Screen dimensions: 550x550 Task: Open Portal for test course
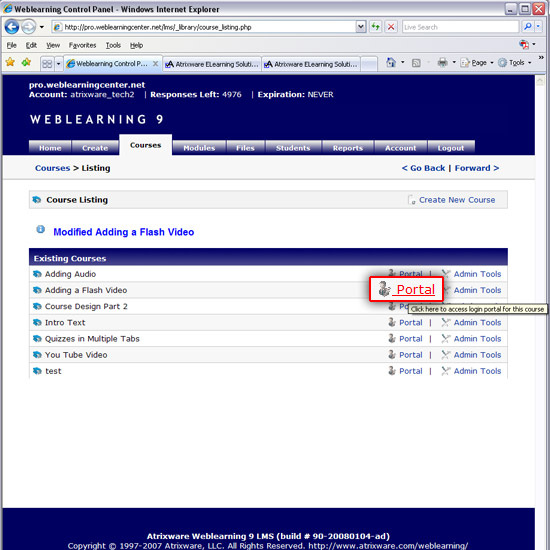click(410, 371)
